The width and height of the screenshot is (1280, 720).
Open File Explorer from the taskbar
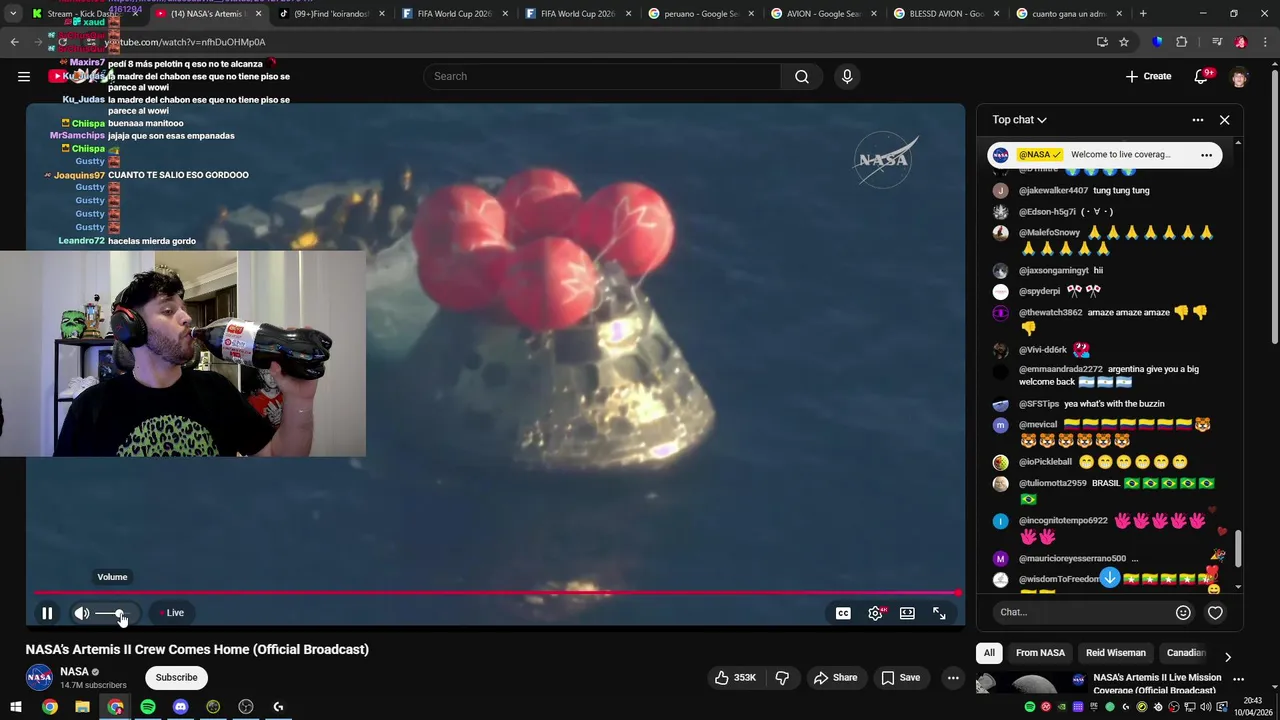[x=82, y=707]
